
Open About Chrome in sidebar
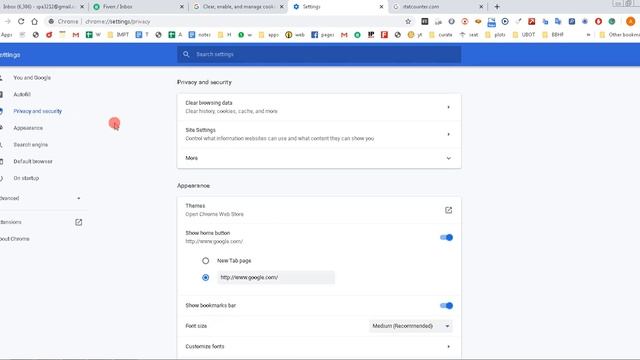(15, 239)
